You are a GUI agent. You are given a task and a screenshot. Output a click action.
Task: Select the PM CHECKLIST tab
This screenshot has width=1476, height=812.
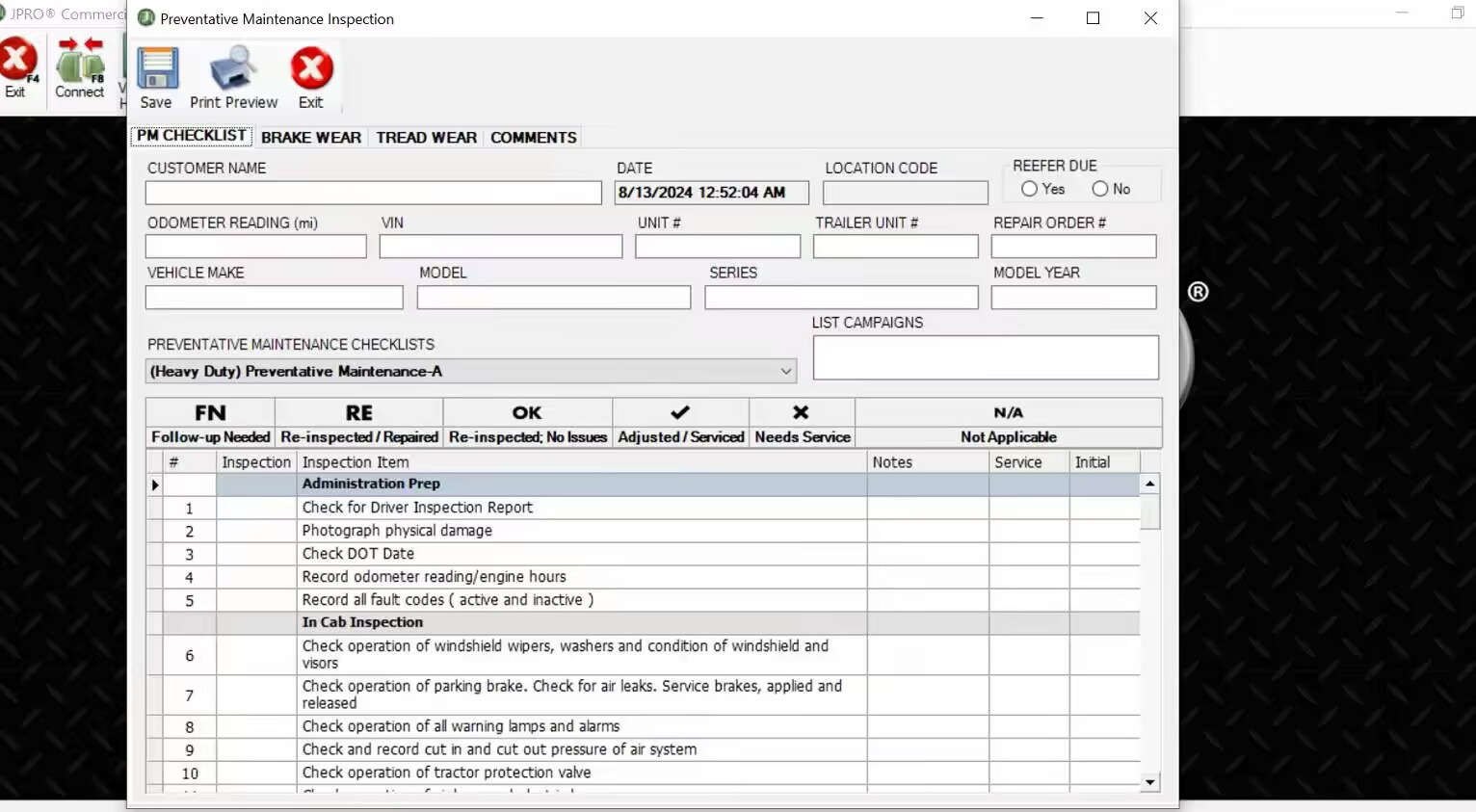point(191,136)
